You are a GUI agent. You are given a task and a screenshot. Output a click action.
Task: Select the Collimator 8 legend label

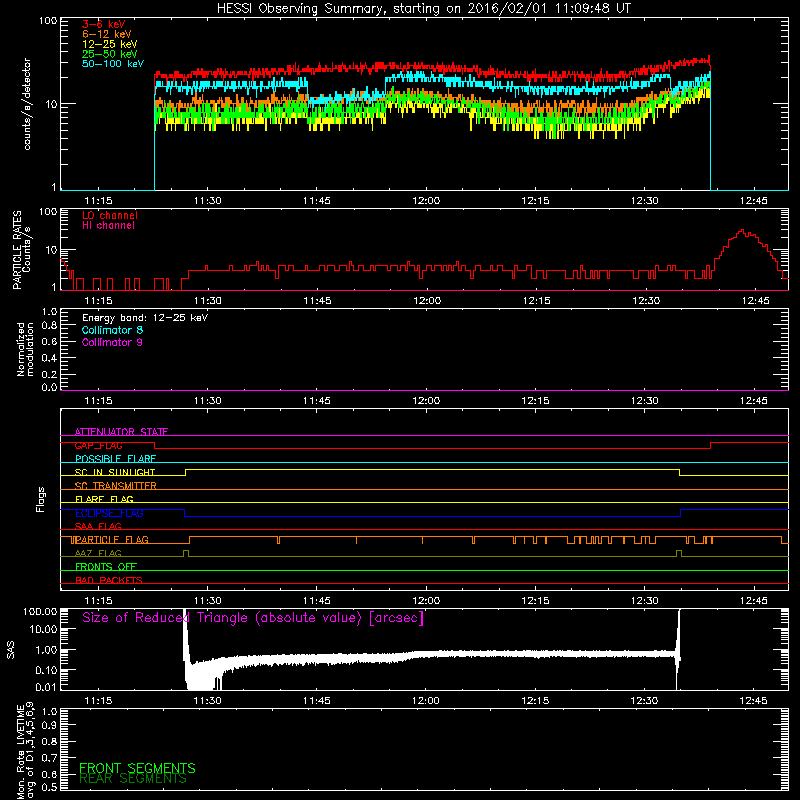point(112,330)
